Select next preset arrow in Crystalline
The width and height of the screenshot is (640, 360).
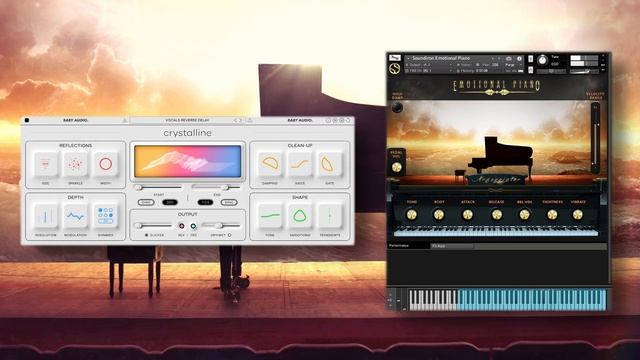(x=240, y=120)
